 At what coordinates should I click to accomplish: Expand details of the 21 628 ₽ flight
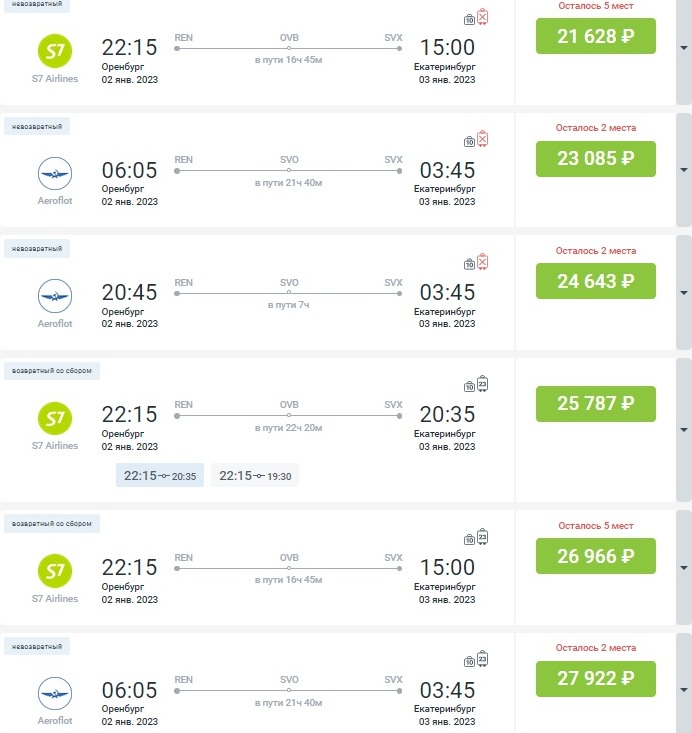[684, 48]
